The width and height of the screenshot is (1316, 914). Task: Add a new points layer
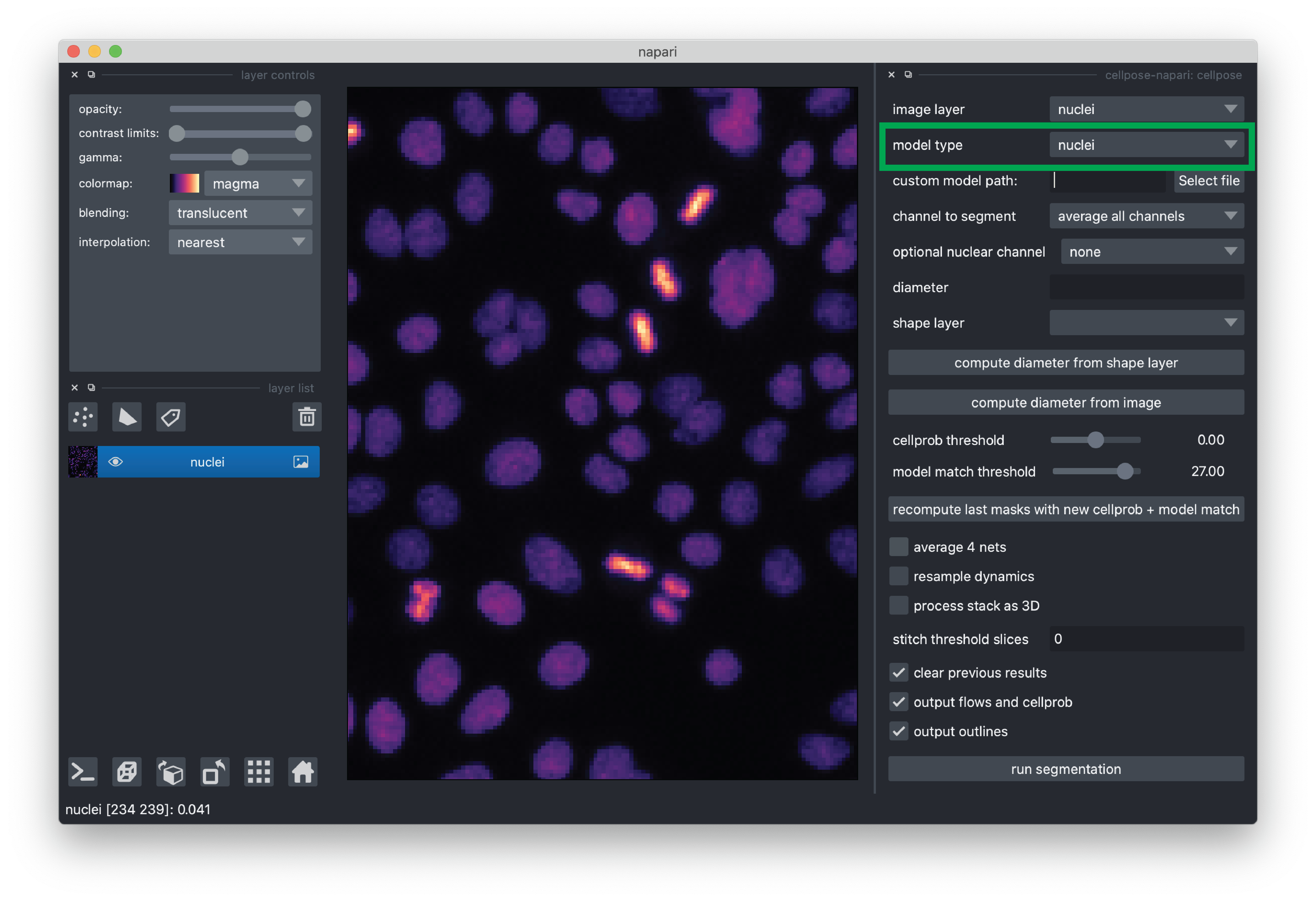[x=83, y=417]
